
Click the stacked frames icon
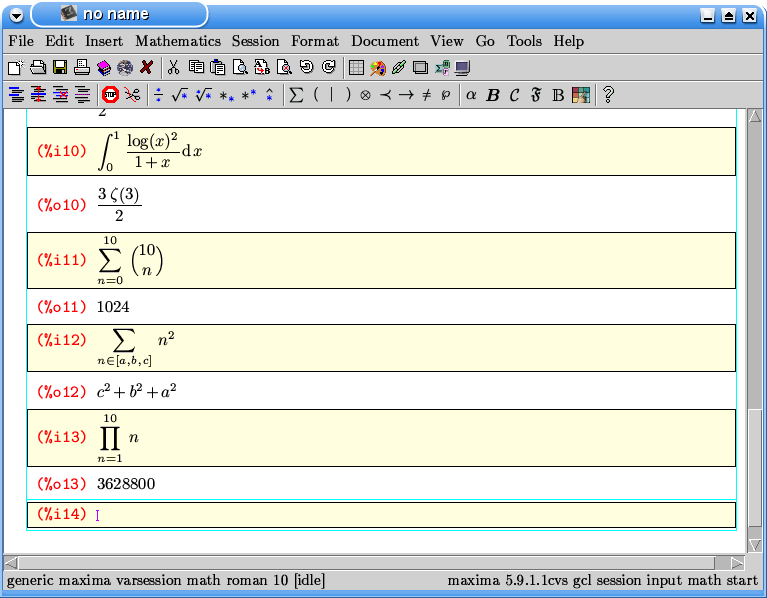pos(420,67)
